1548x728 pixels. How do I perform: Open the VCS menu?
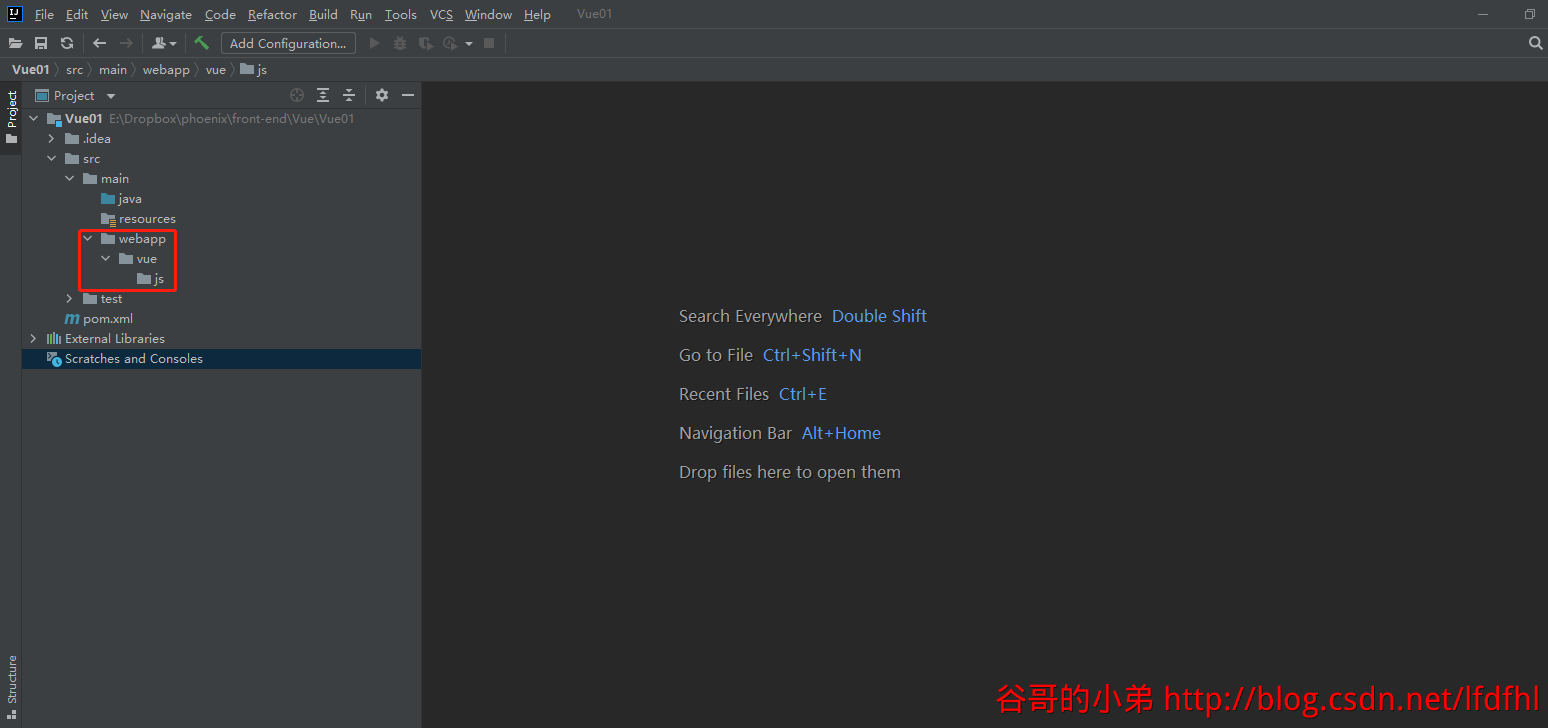point(441,15)
